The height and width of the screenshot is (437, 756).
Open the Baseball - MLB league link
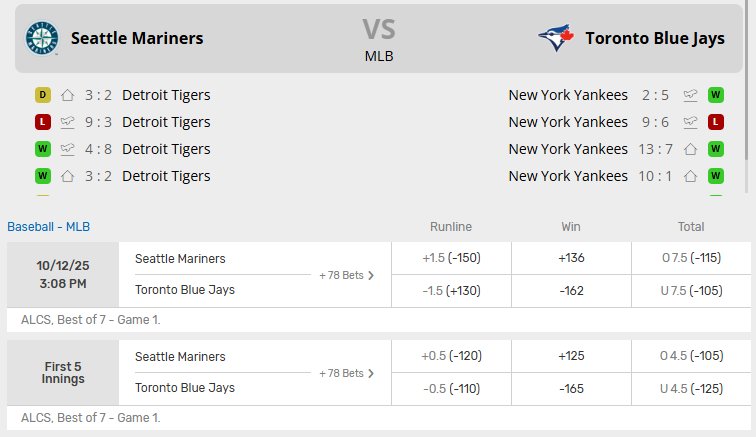[48, 227]
